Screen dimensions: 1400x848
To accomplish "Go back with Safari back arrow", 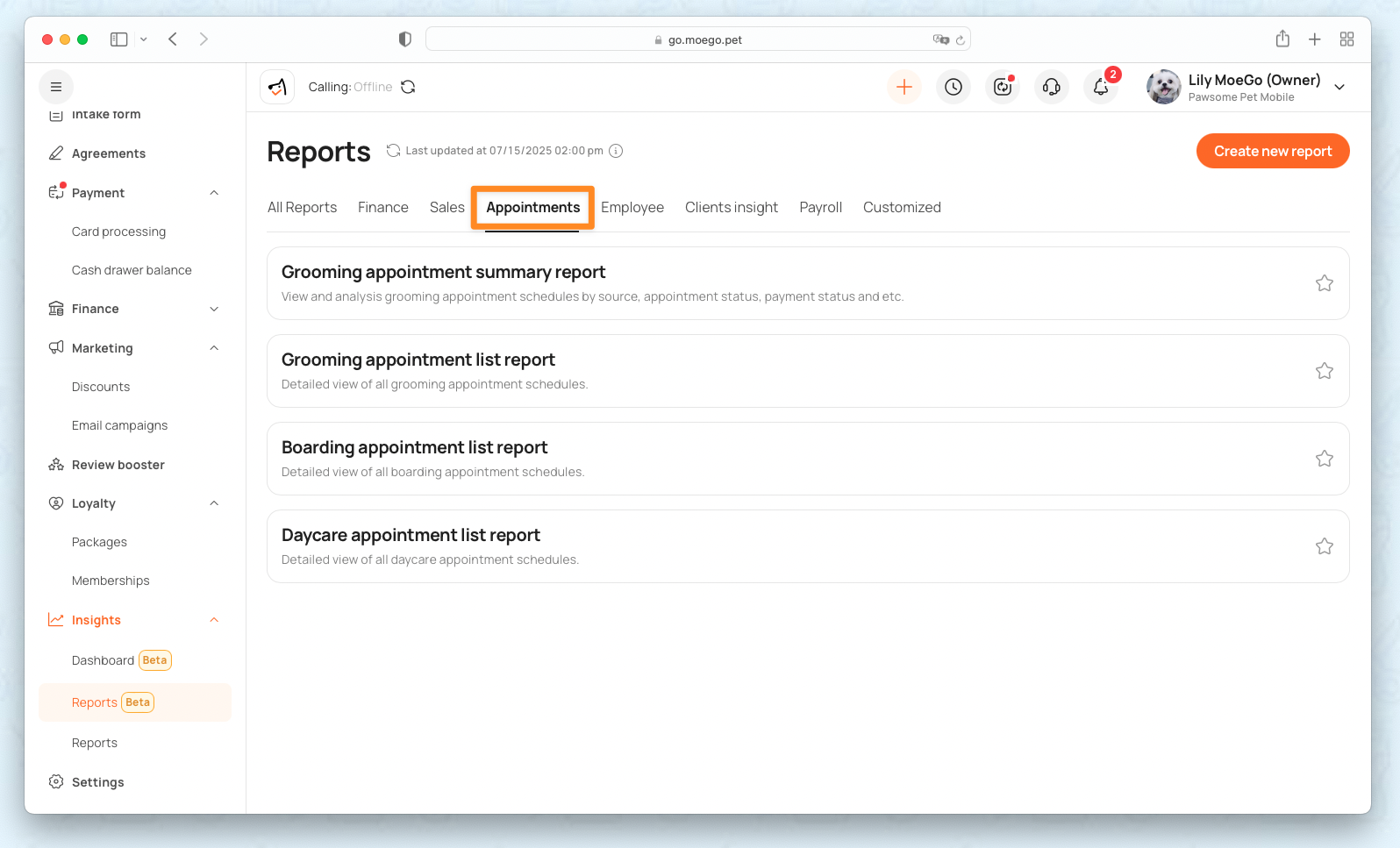I will [173, 39].
